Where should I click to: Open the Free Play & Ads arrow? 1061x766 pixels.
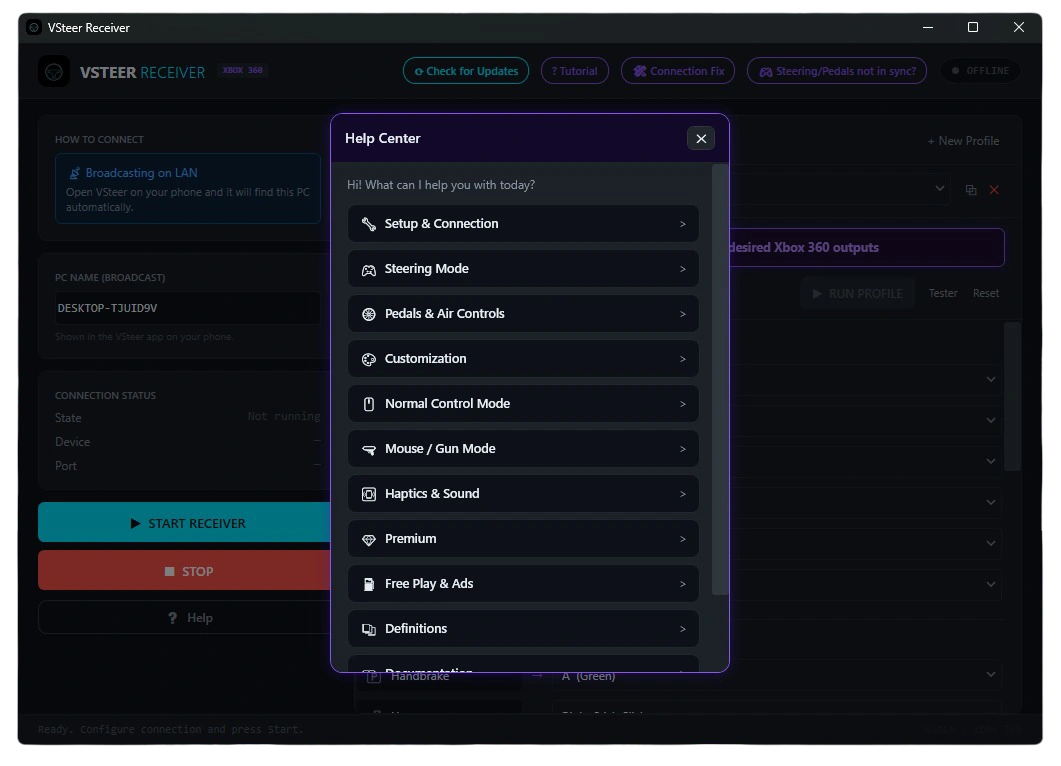tap(682, 584)
